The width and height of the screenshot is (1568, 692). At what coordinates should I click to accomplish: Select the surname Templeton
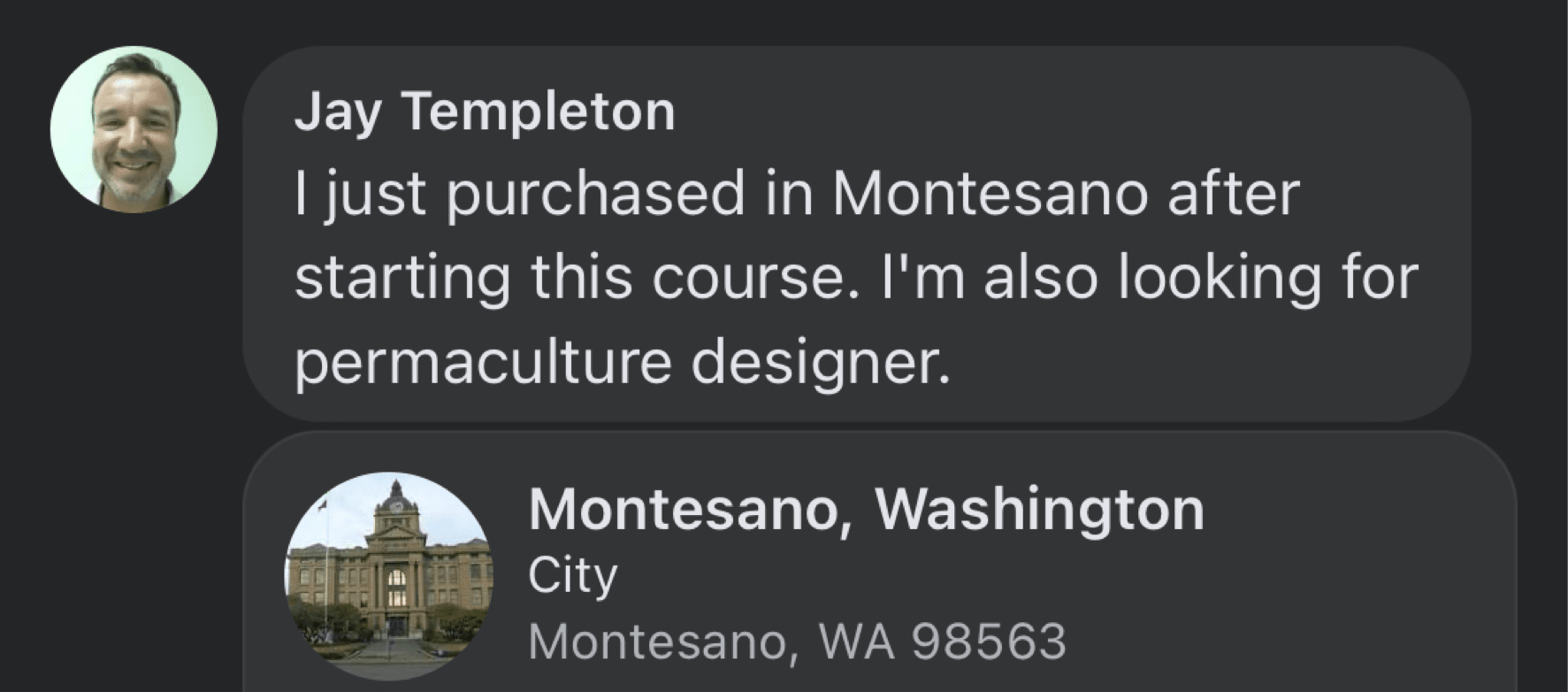tap(539, 112)
